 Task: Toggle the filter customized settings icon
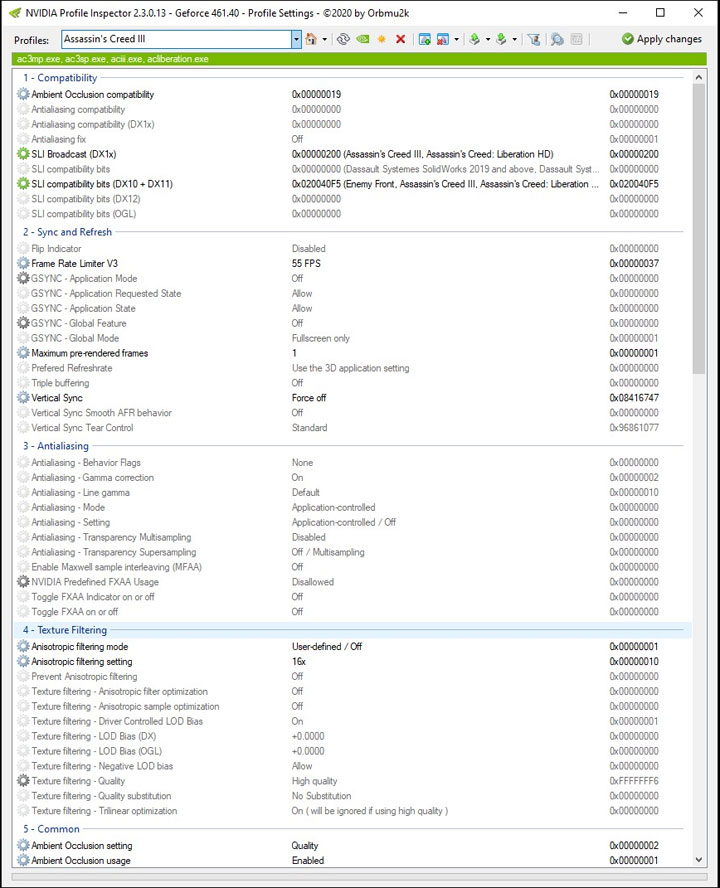coord(533,39)
